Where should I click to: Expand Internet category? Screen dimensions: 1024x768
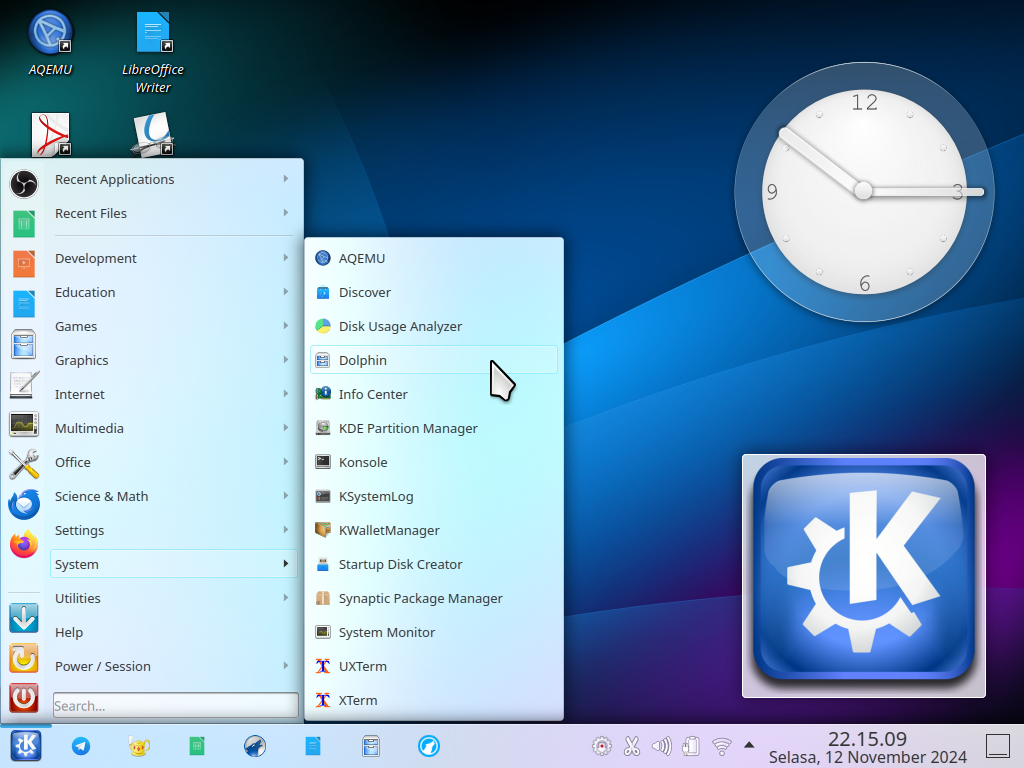point(174,394)
